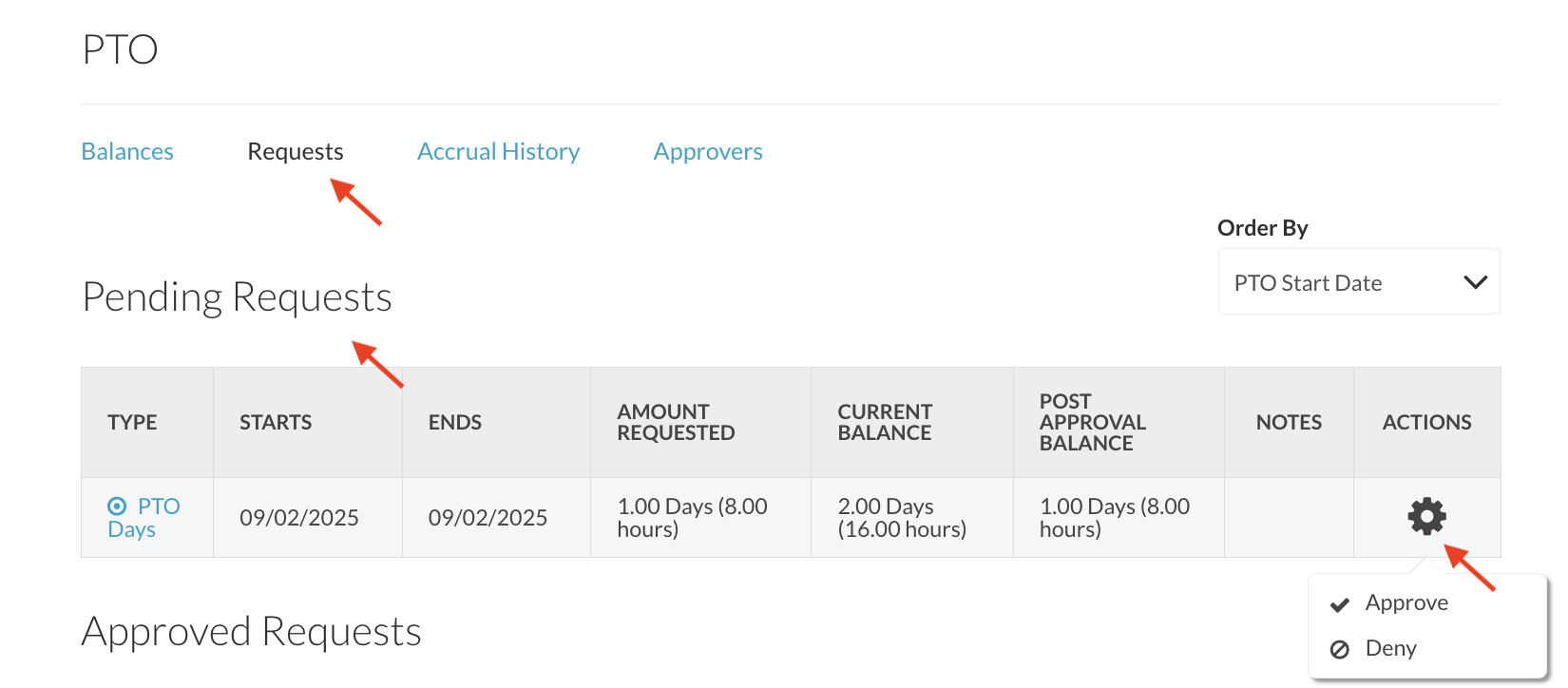Click the empty Notes cell of the request
The height and width of the screenshot is (688, 1568).
pos(1289,518)
